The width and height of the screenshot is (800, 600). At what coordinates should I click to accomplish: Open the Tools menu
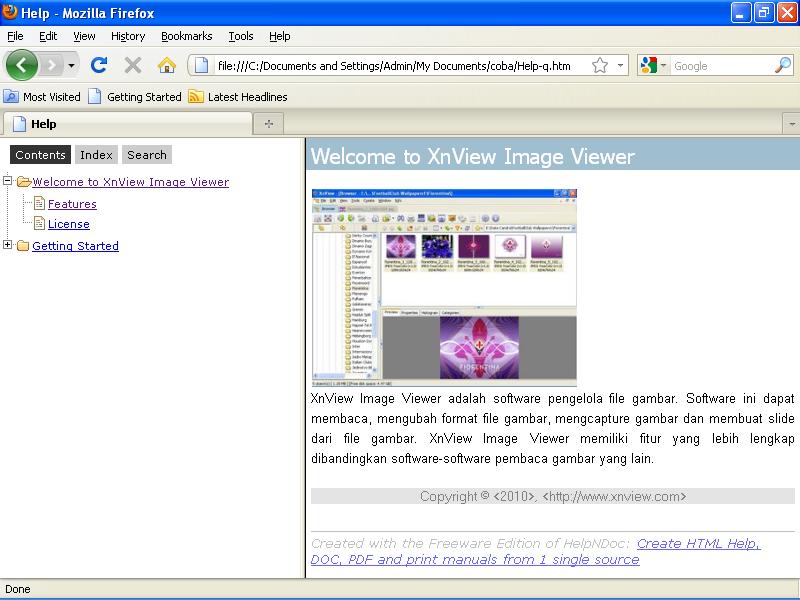tap(241, 36)
